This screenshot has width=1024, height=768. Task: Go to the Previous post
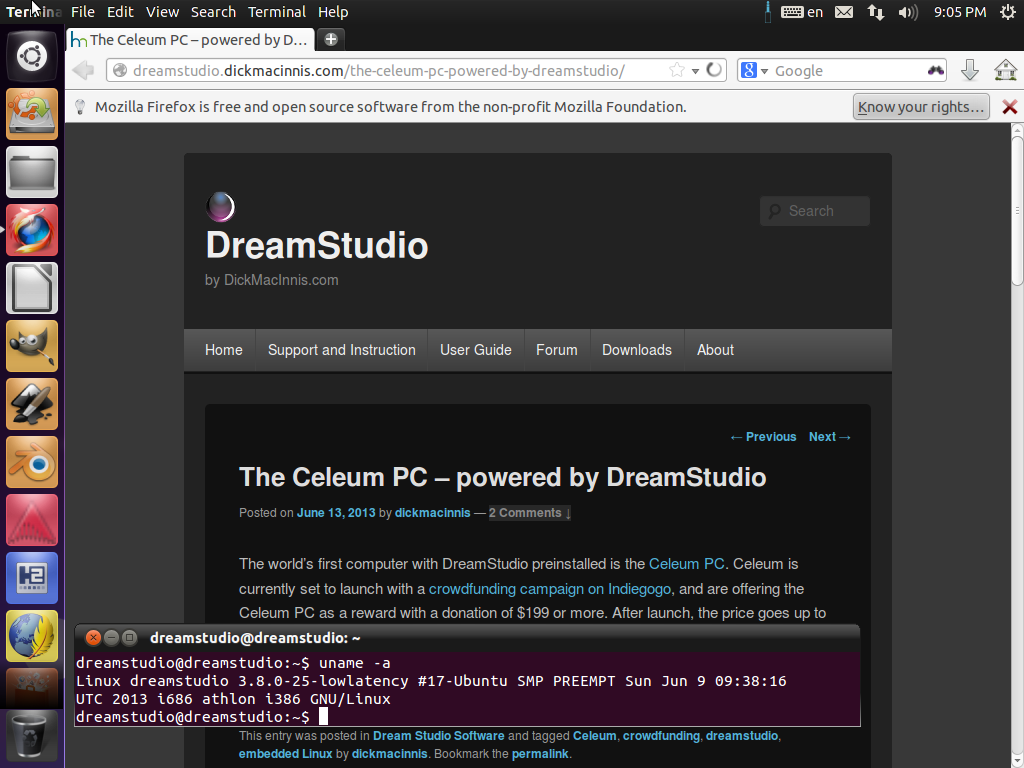(x=763, y=437)
